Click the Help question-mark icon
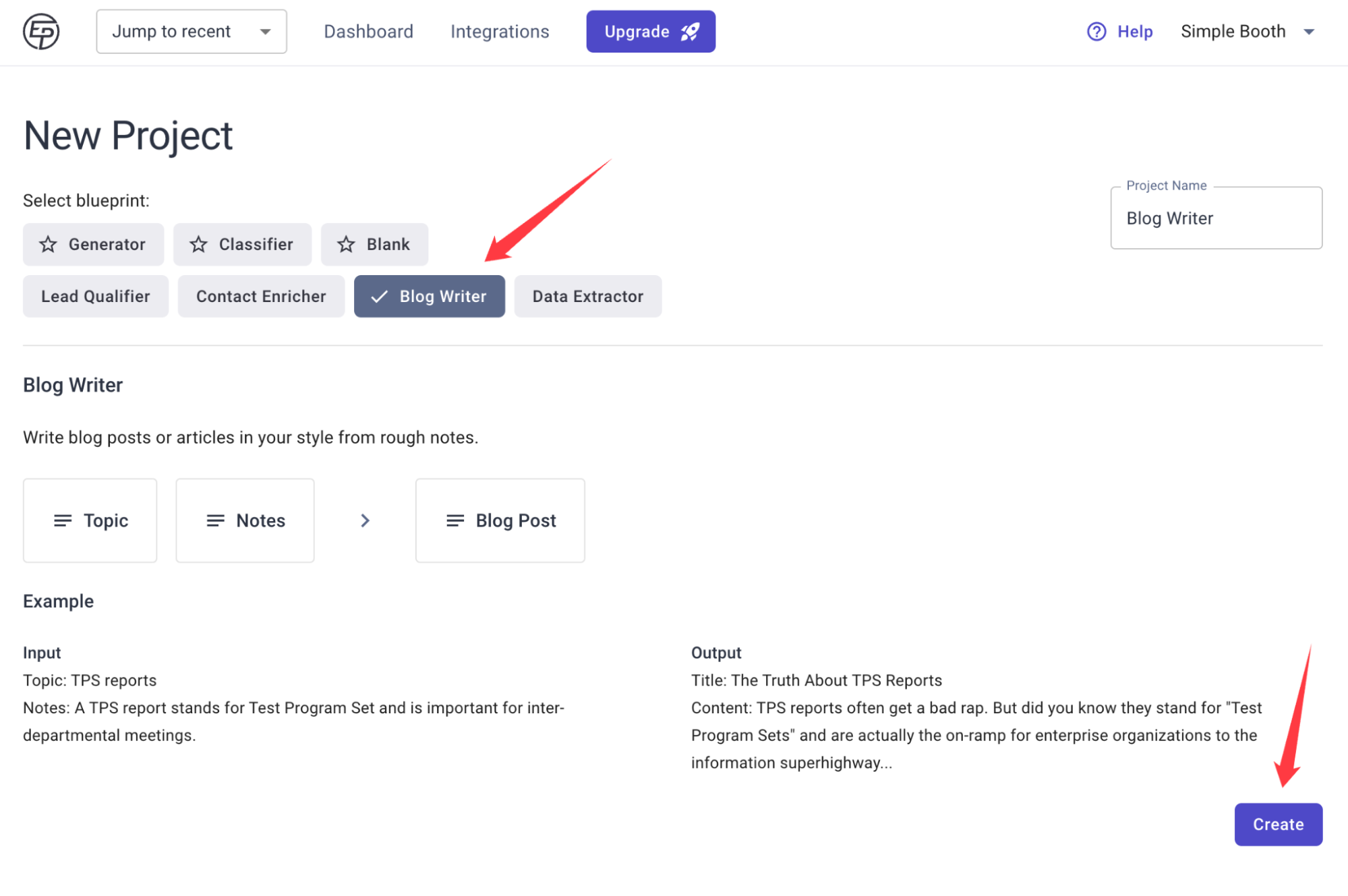Viewport: 1348px width, 896px height. tap(1096, 32)
